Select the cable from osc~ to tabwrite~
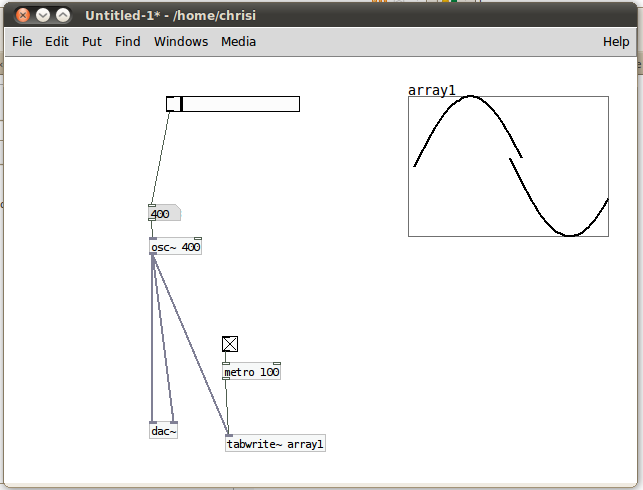 pyautogui.click(x=191, y=345)
